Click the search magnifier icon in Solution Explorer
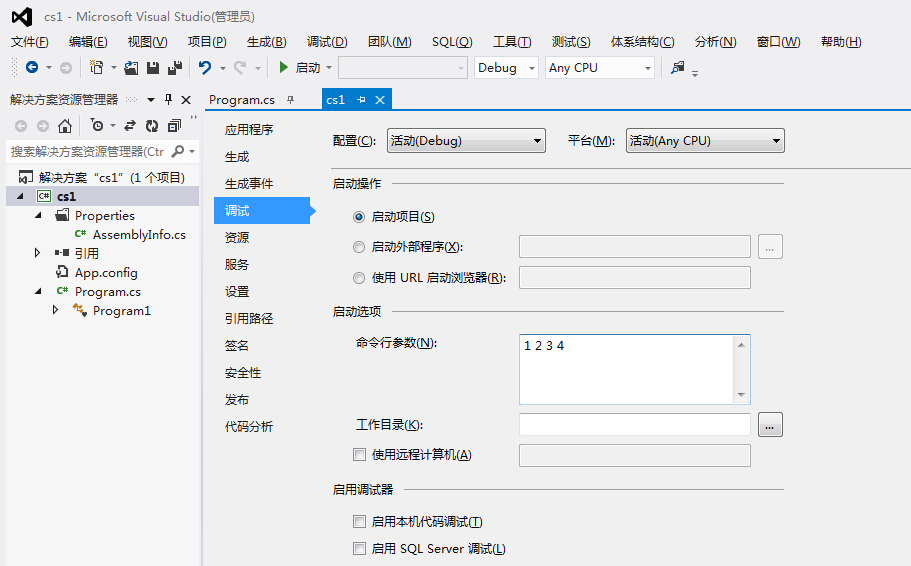The width and height of the screenshot is (911, 566). coord(178,152)
